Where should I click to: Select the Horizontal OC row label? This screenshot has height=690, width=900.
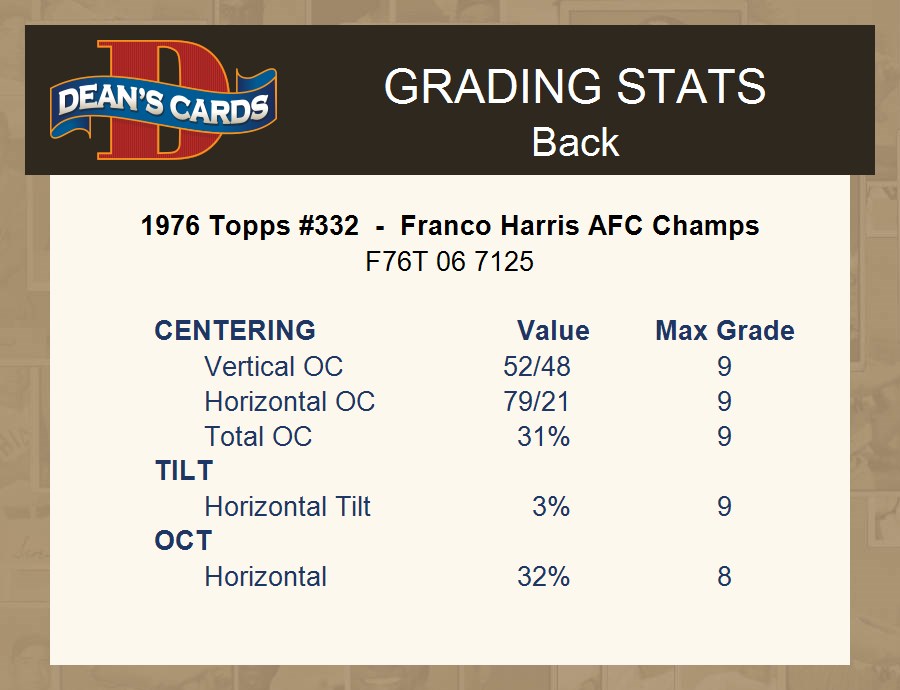click(x=289, y=402)
